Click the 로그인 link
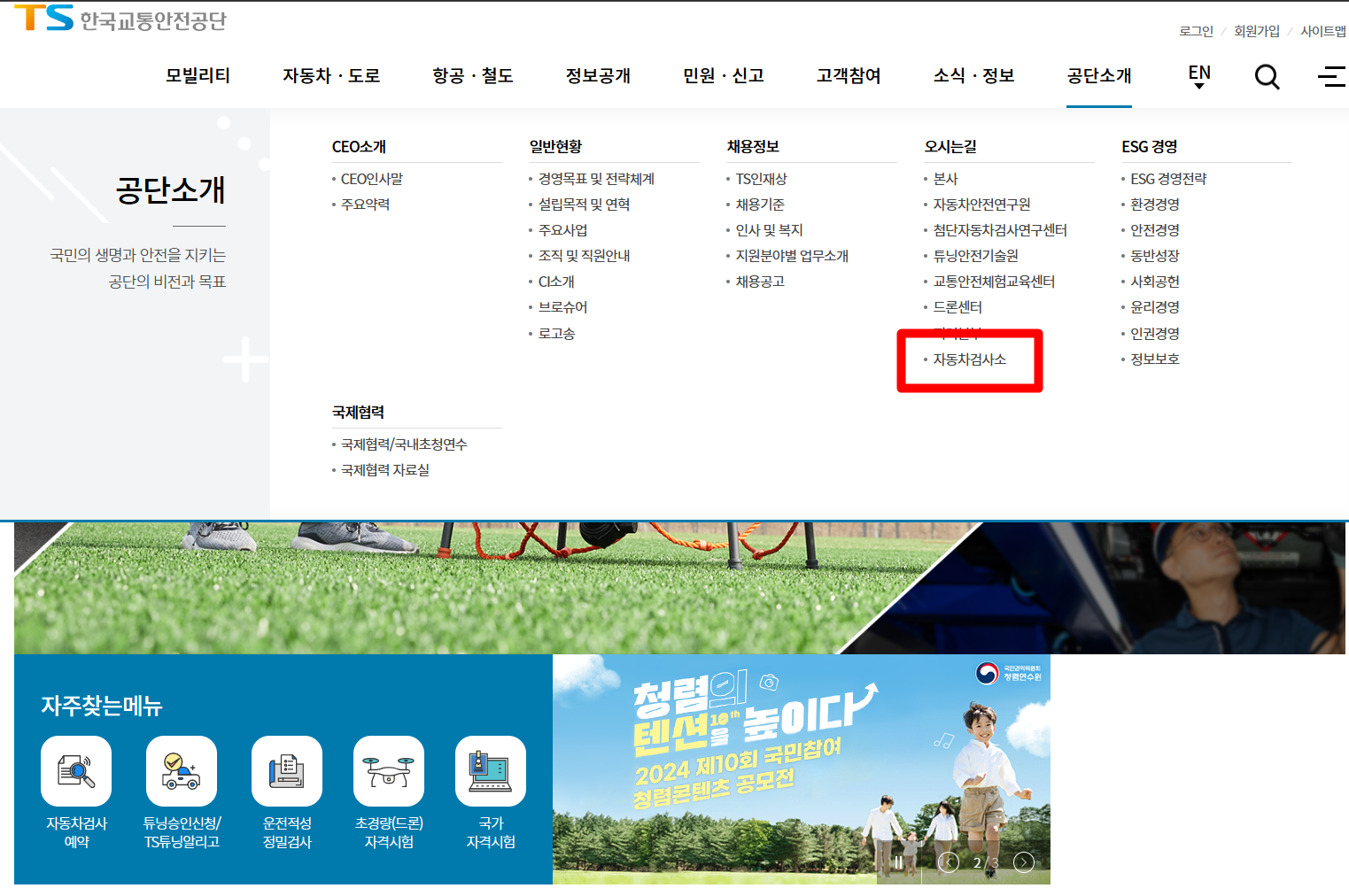The width and height of the screenshot is (1349, 896). (1195, 30)
